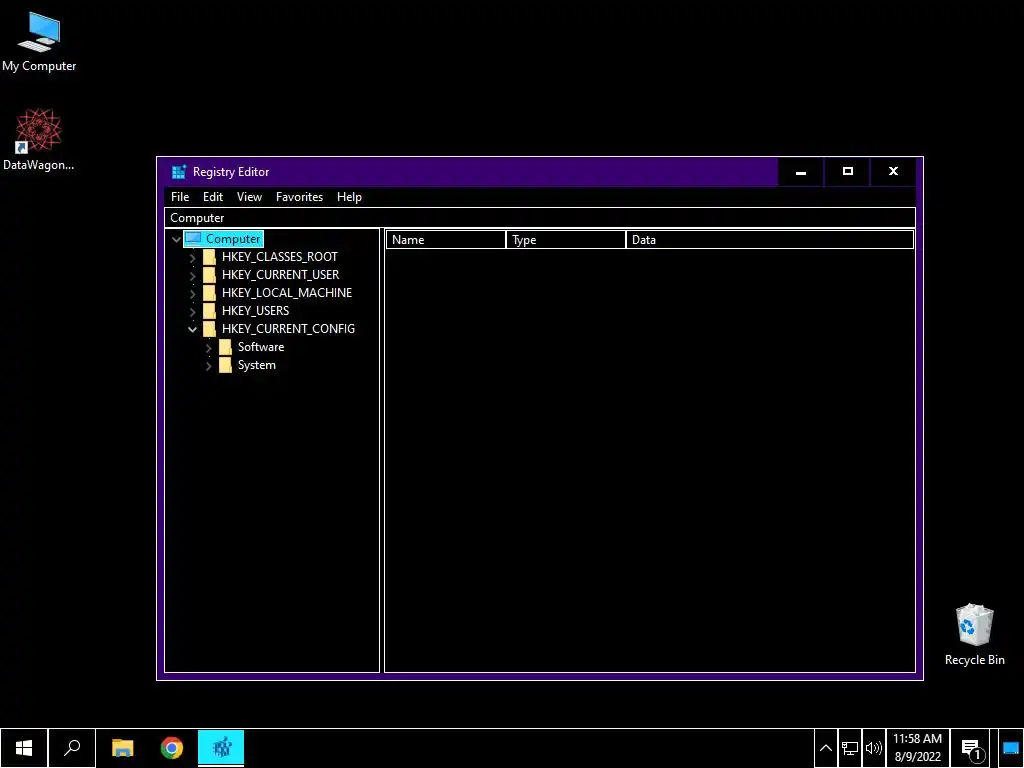This screenshot has width=1024, height=768.
Task: Select the HKEY_CURRENT_CONFIG key label
Action: point(288,328)
